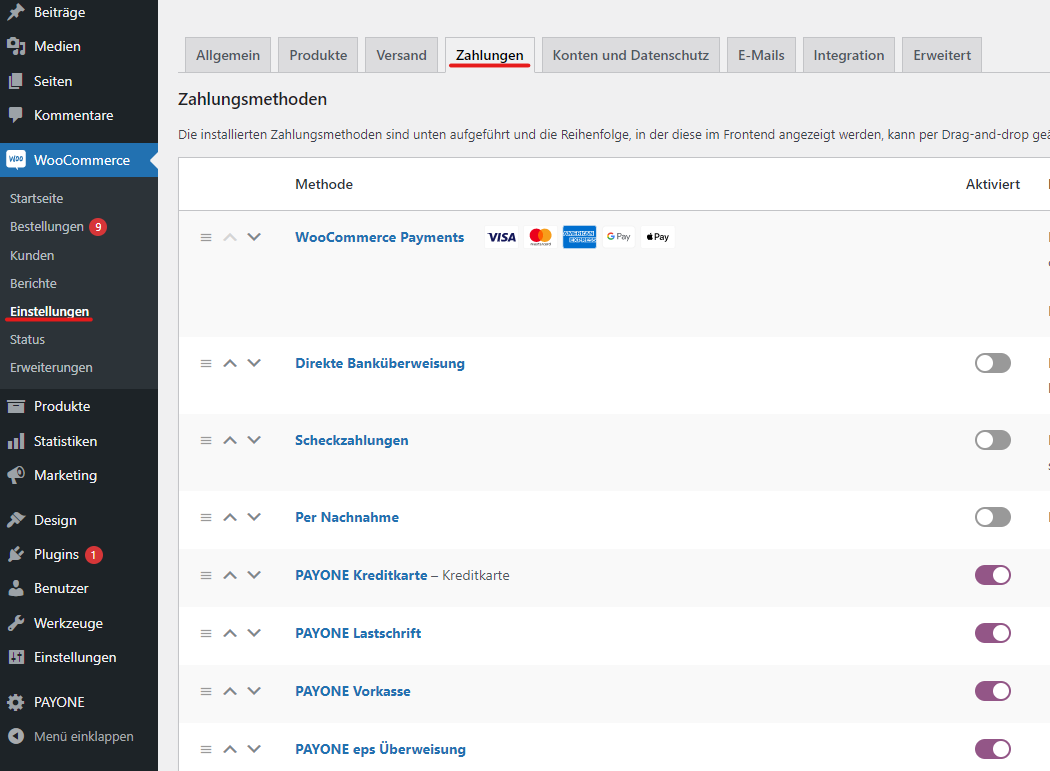Click the Mastercard logo
This screenshot has width=1050, height=771.
click(x=540, y=237)
